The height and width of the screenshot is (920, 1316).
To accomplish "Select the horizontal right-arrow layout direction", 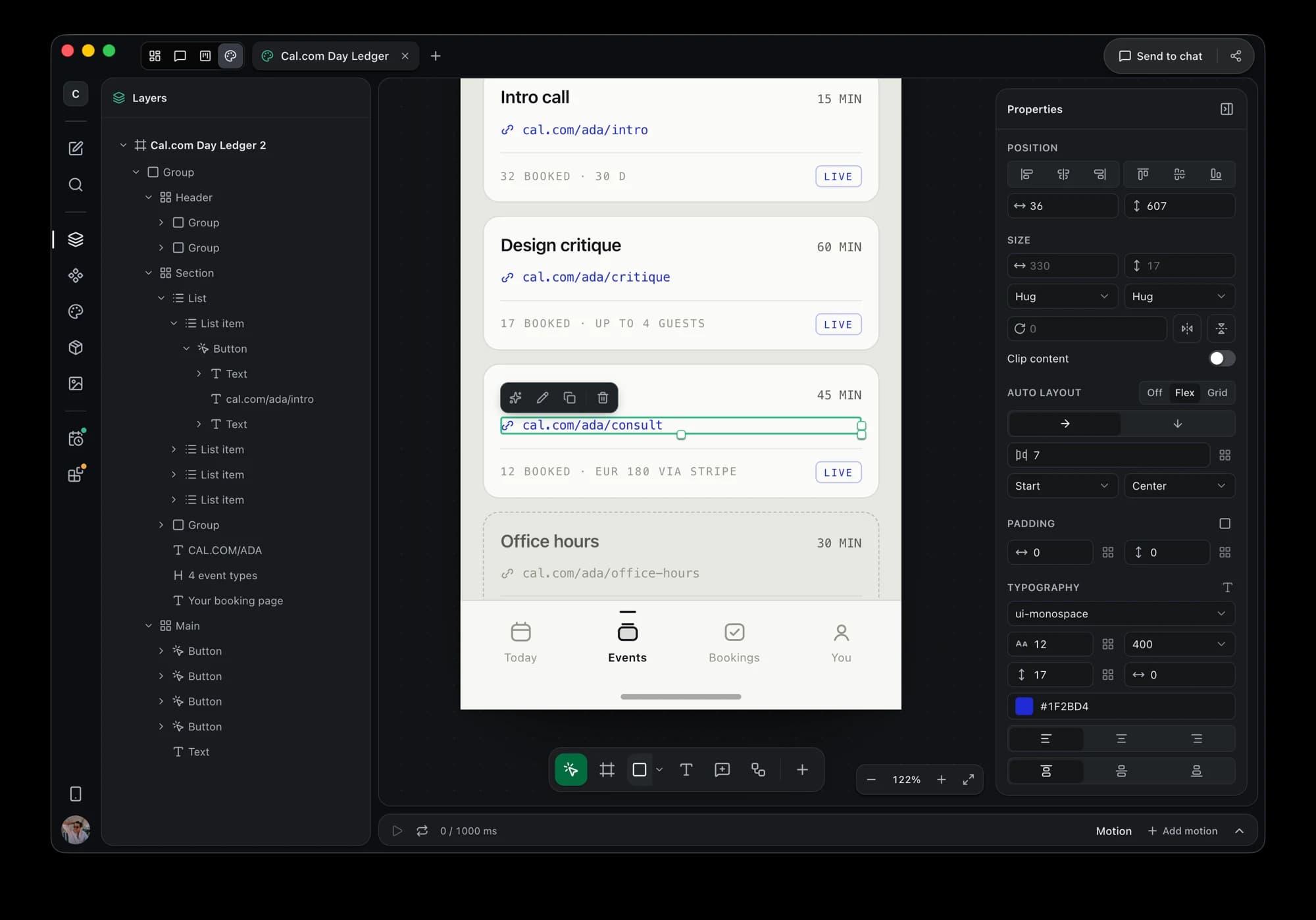I will (x=1065, y=424).
